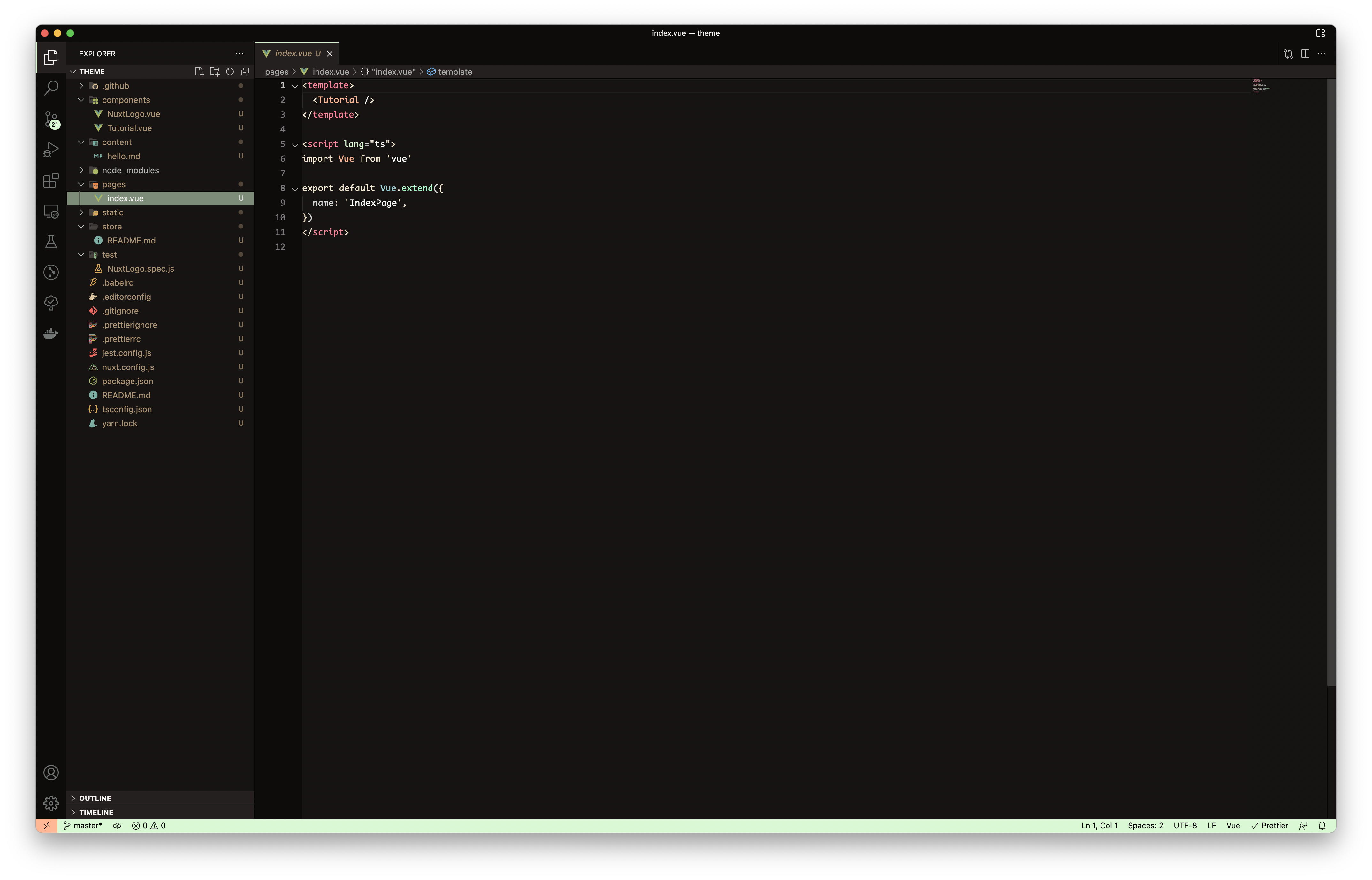Expand the node_modules folder

point(130,170)
